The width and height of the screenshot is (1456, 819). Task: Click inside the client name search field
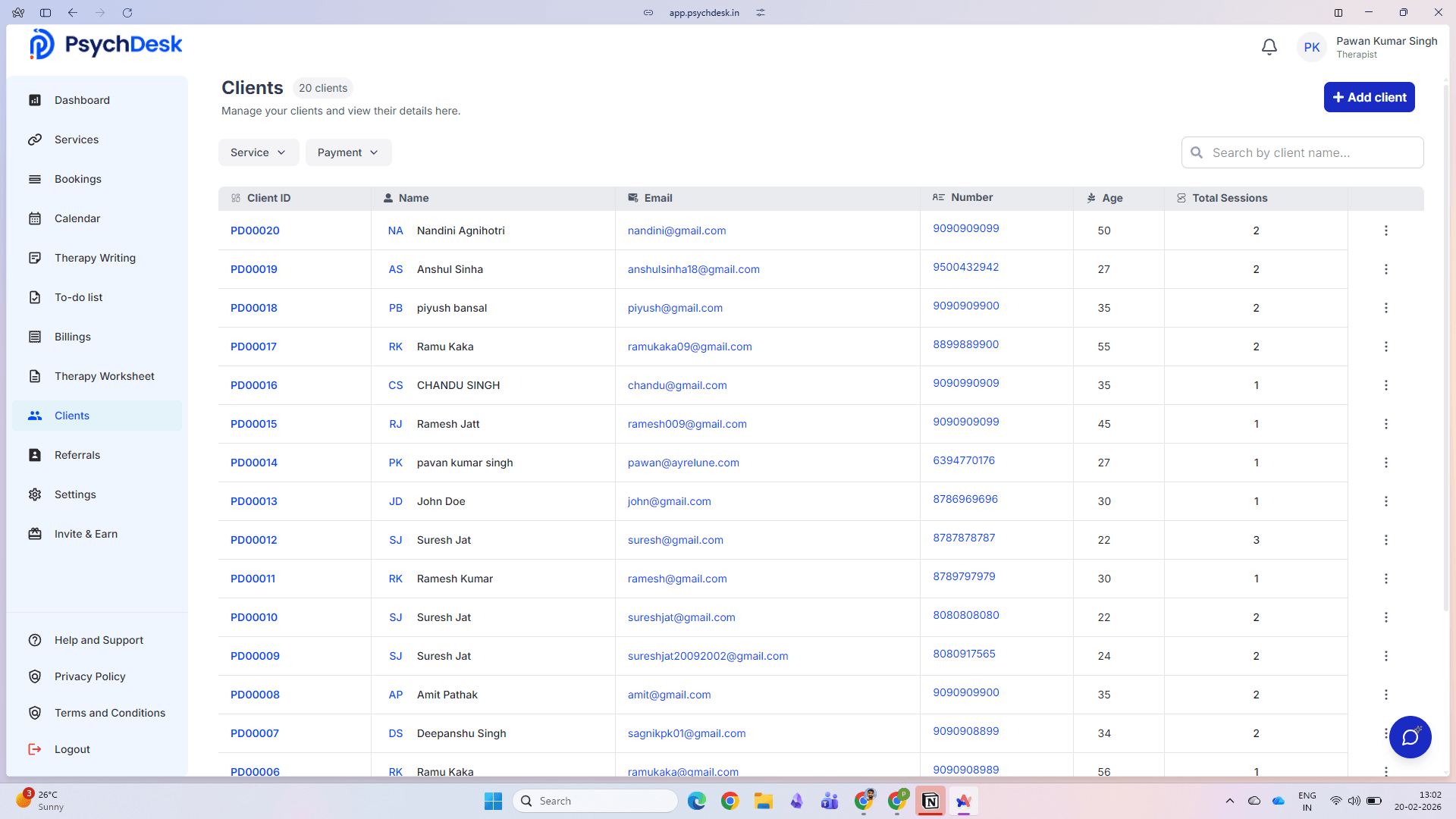pos(1301,152)
